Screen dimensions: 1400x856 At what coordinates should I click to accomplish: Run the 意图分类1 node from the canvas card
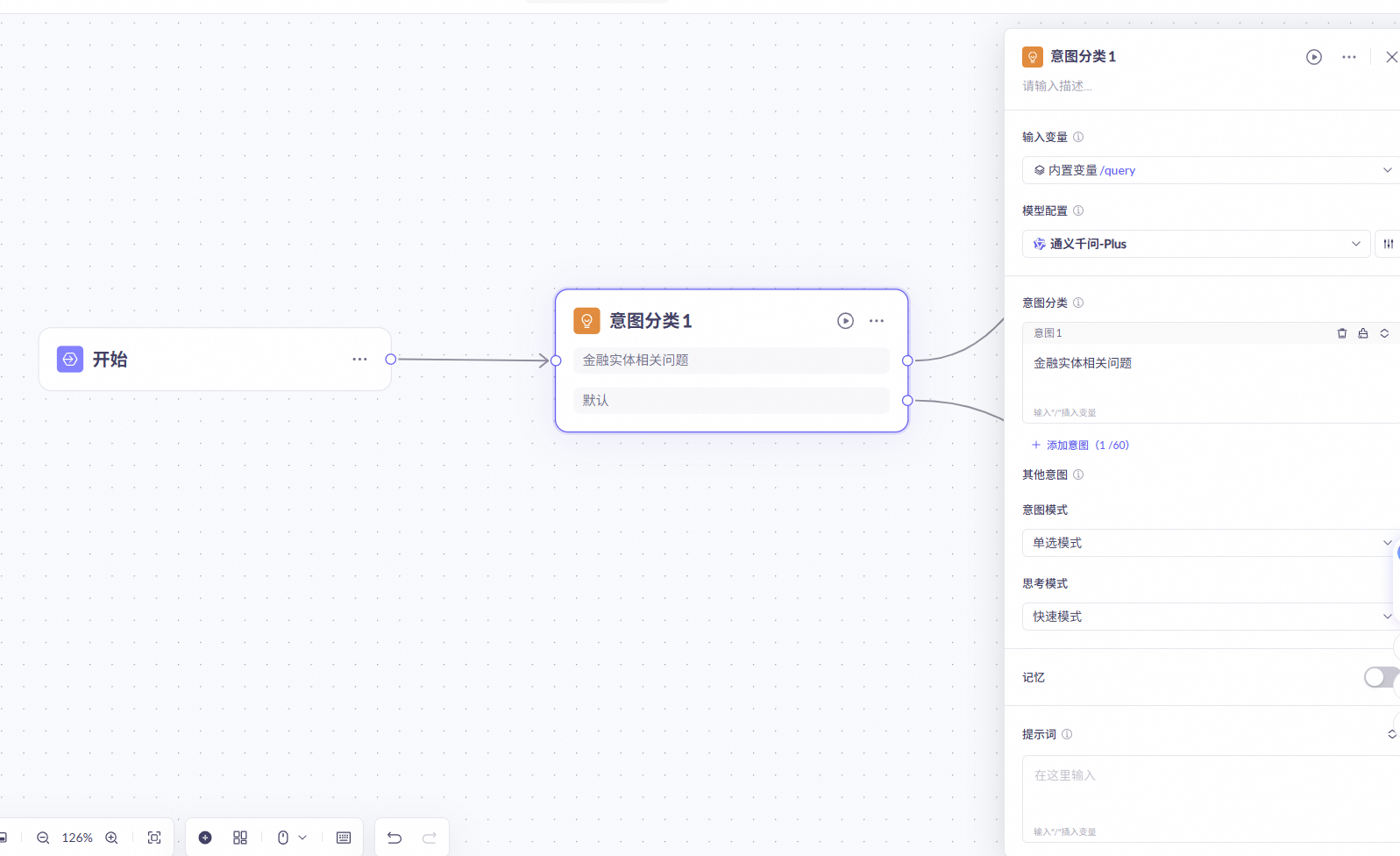point(845,321)
